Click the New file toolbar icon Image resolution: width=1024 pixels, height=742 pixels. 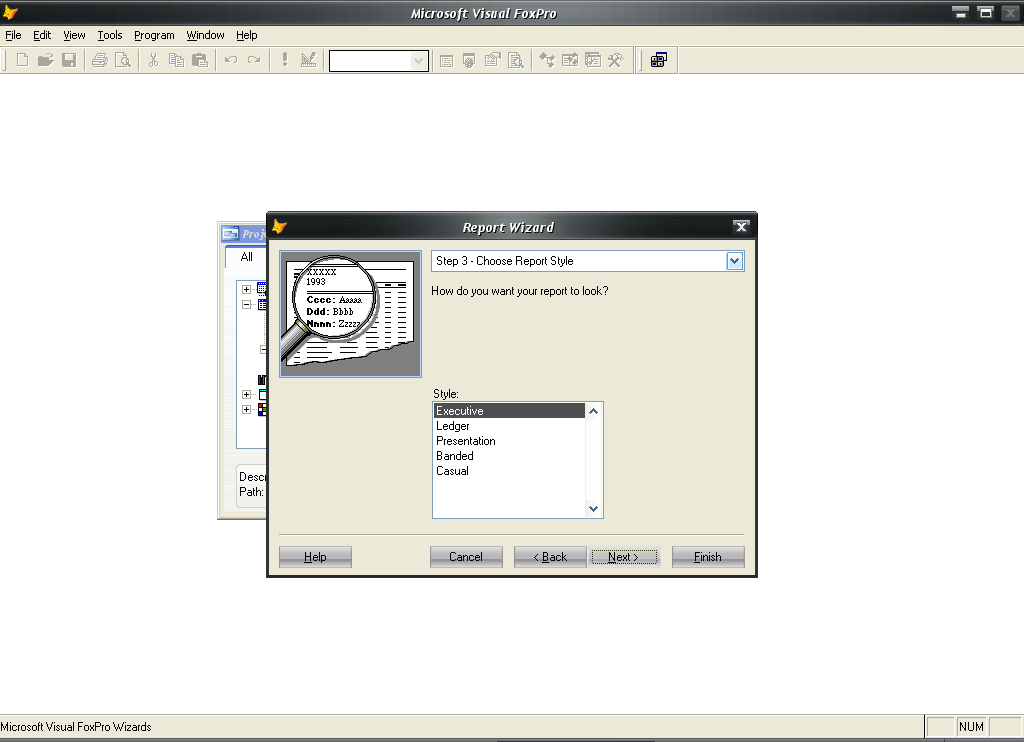pyautogui.click(x=22, y=60)
